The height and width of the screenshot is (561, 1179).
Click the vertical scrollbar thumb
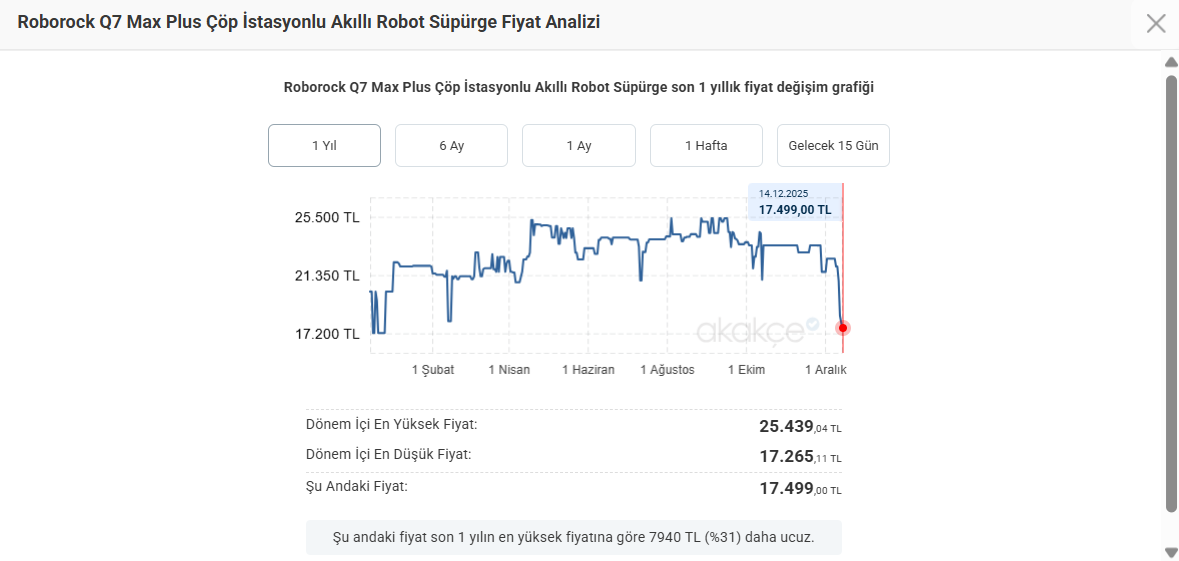[1171, 290]
